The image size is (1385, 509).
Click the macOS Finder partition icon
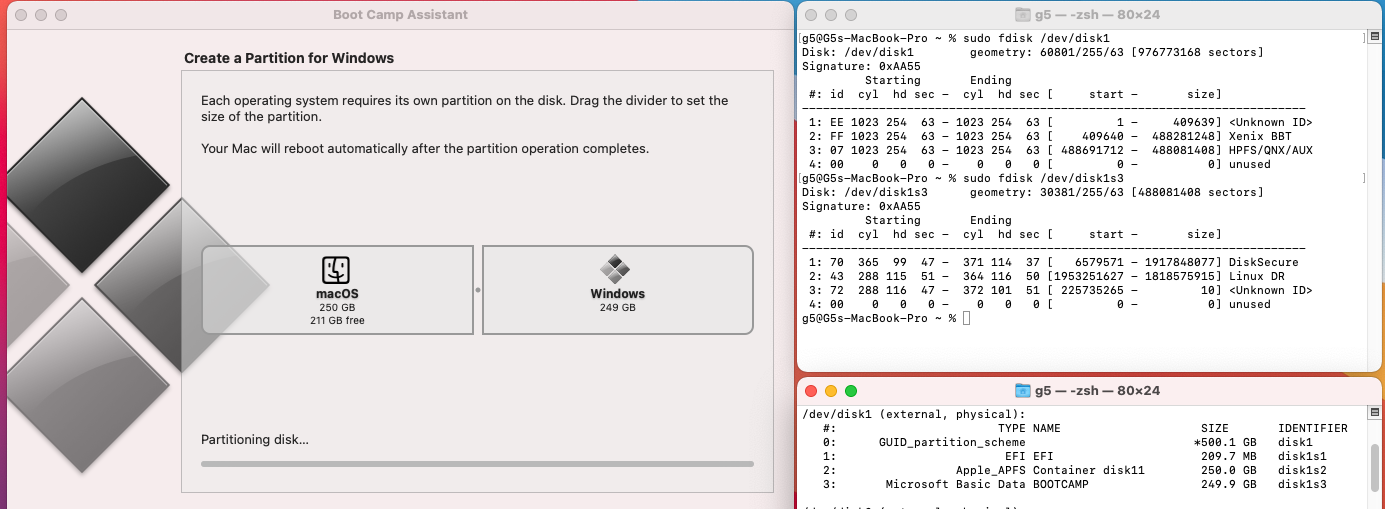point(337,270)
